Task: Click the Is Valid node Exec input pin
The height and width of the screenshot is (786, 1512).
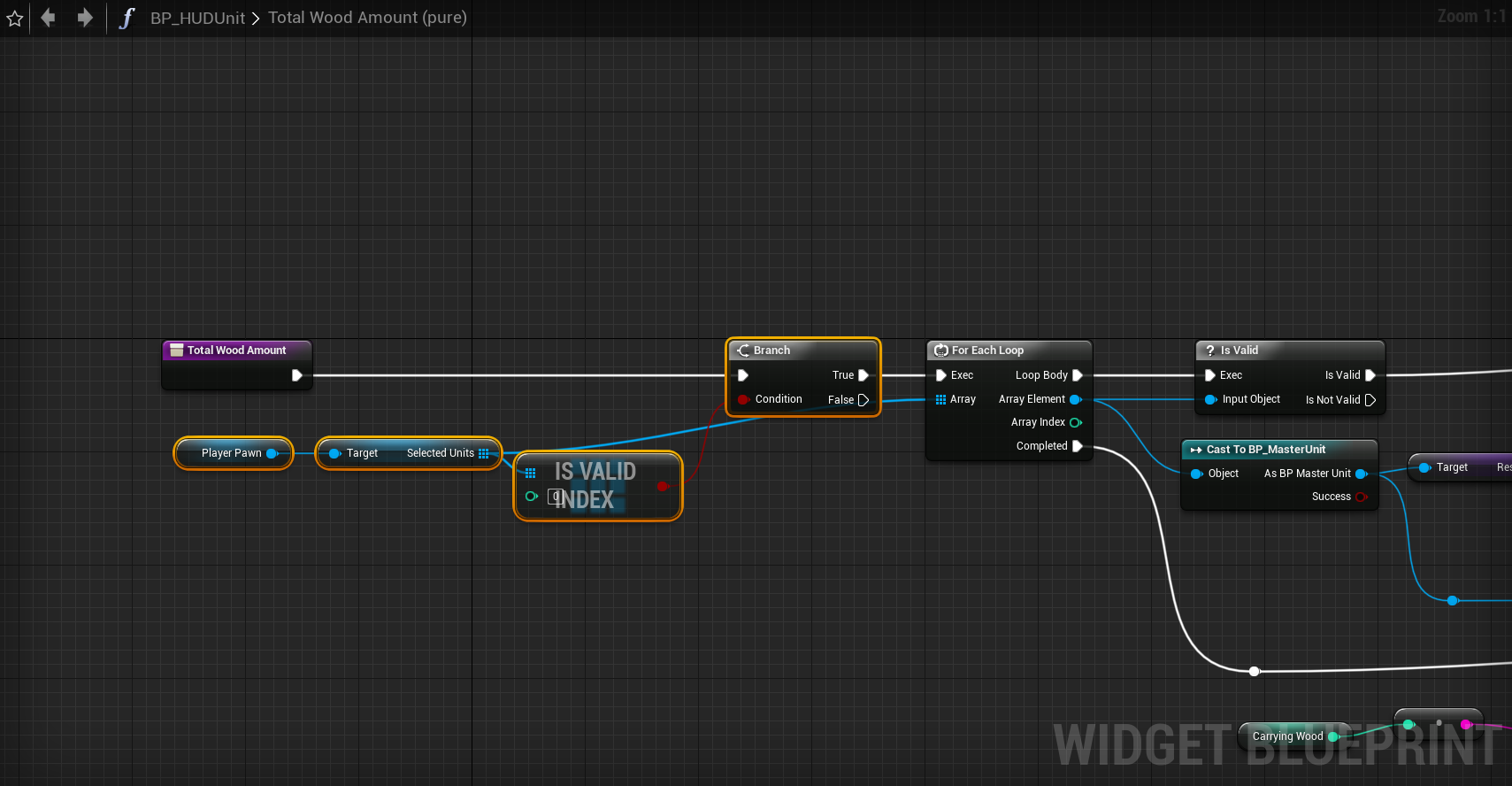Action: (1210, 375)
